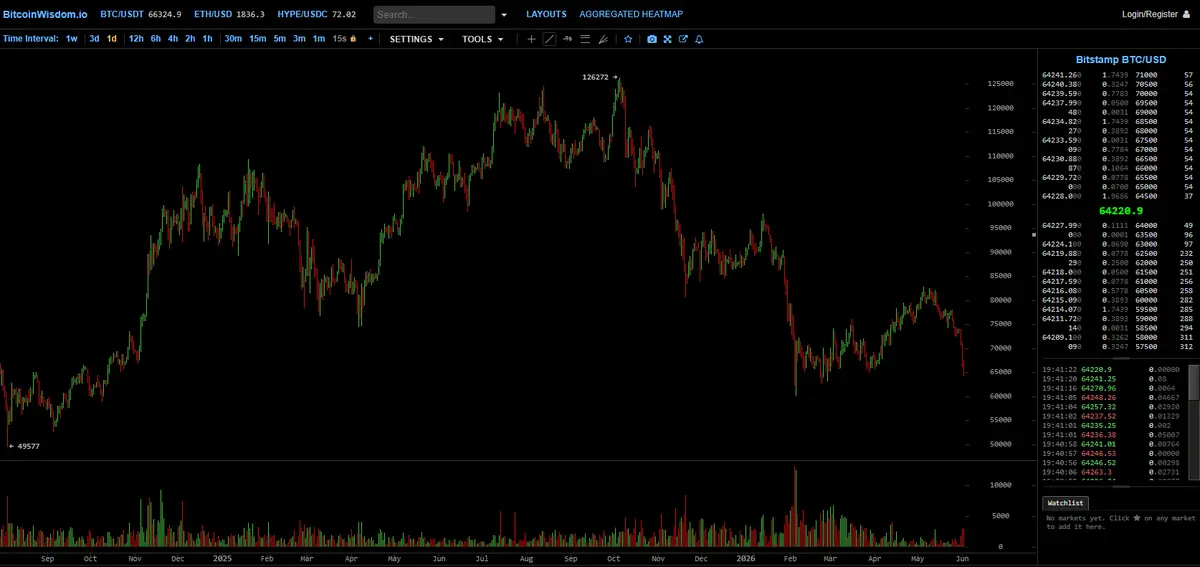
Task: Click the Time Interval label
Action: [31, 39]
